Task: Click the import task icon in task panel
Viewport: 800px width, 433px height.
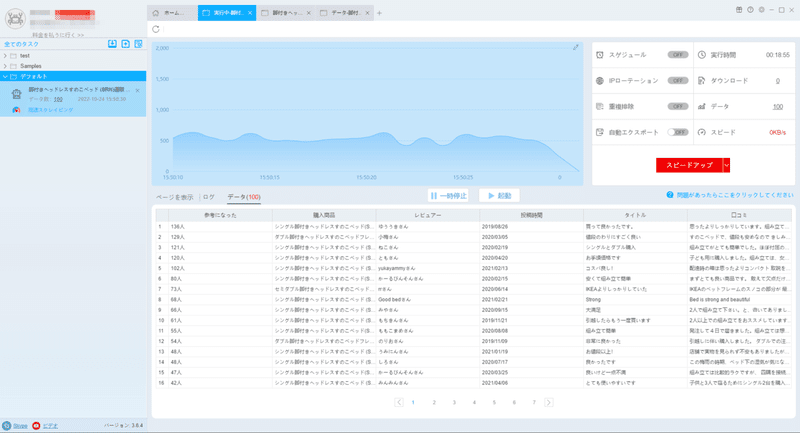Action: (112, 44)
